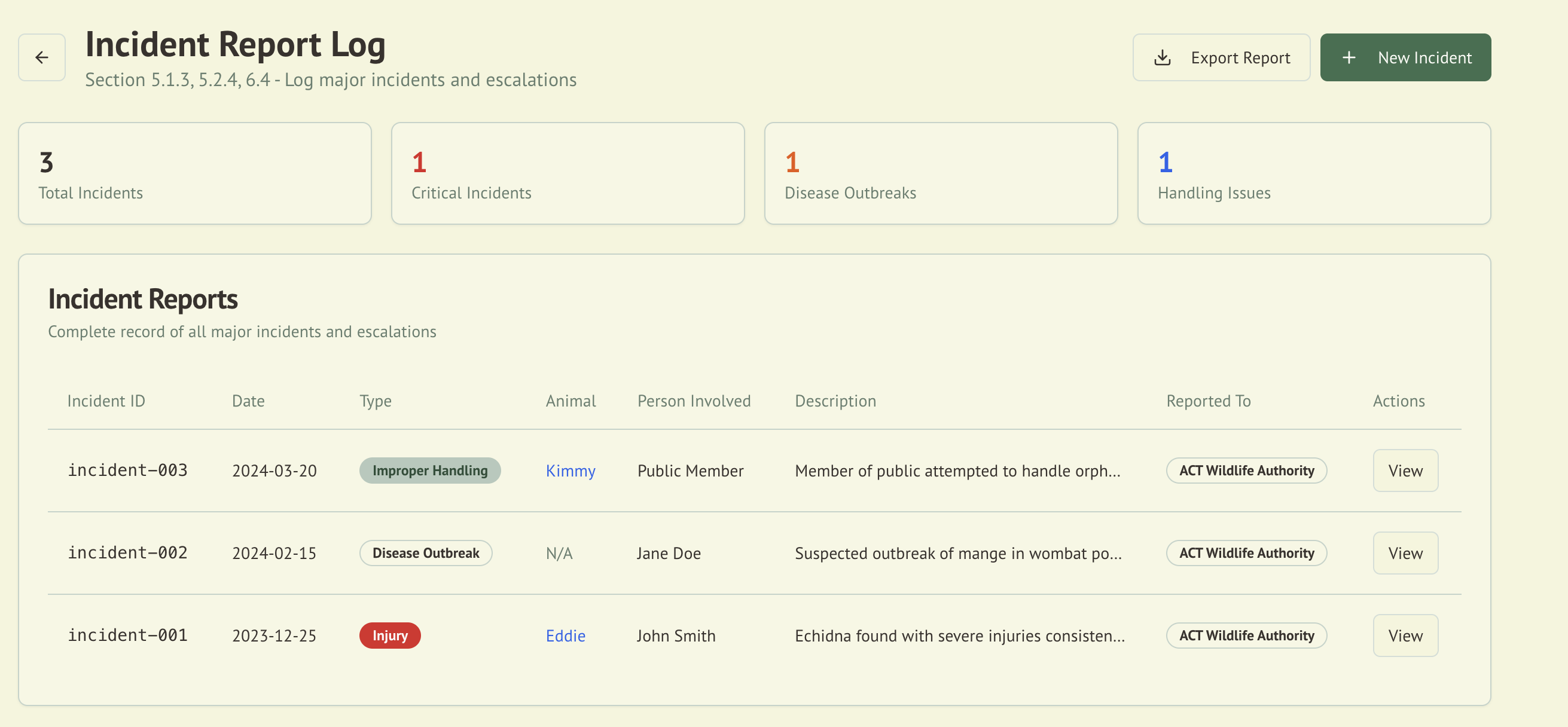Click the red Injury type badge
The height and width of the screenshot is (727, 1568).
pyautogui.click(x=390, y=635)
